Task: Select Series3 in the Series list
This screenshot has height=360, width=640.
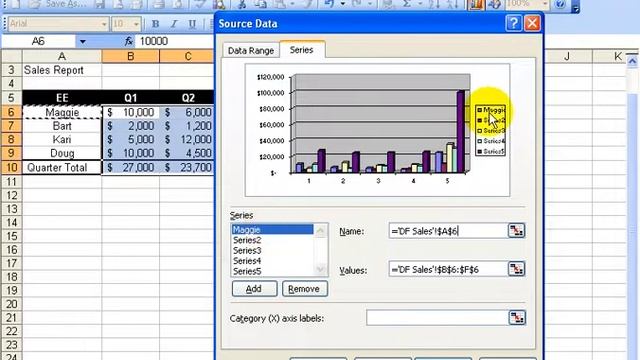Action: [272, 250]
